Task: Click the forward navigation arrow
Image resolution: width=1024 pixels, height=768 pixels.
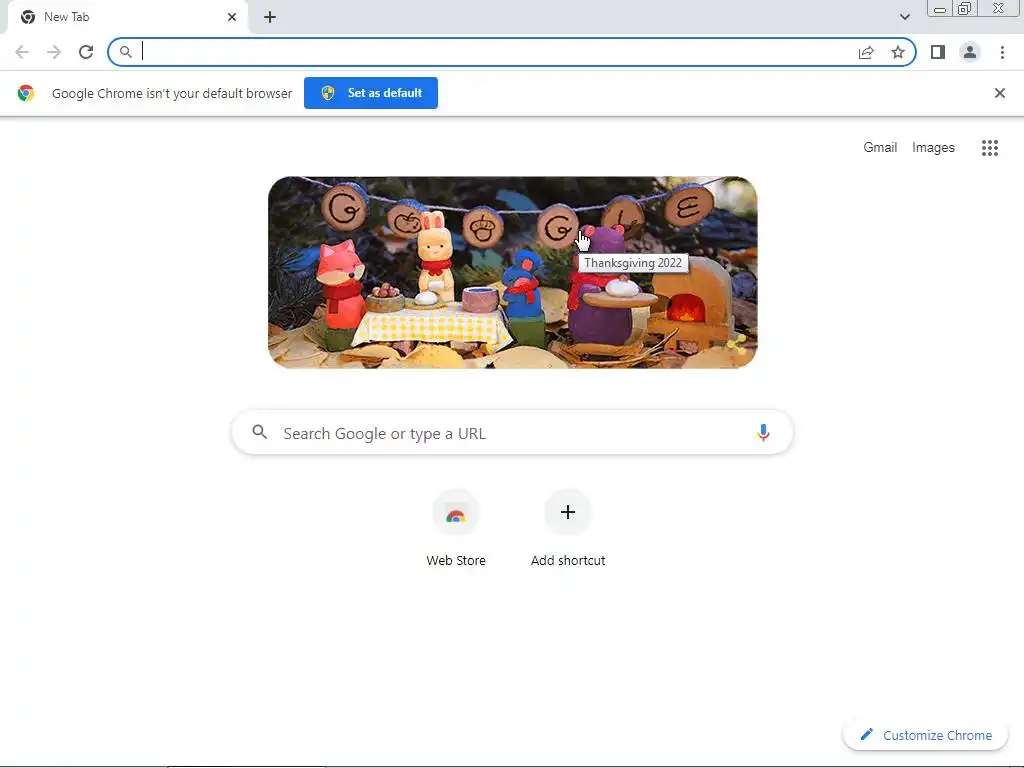Action: (54, 52)
